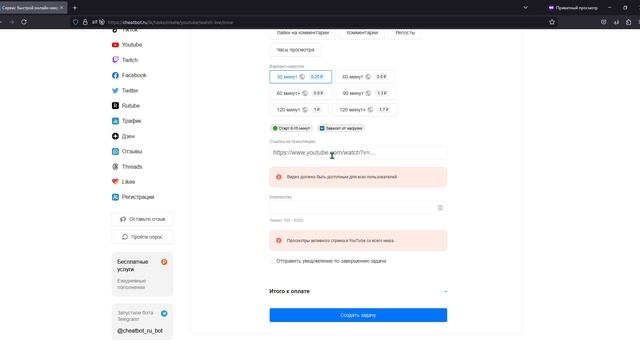Open the extensions icon in browser toolbar
Viewport: 640px width, 360px height.
click(x=629, y=22)
